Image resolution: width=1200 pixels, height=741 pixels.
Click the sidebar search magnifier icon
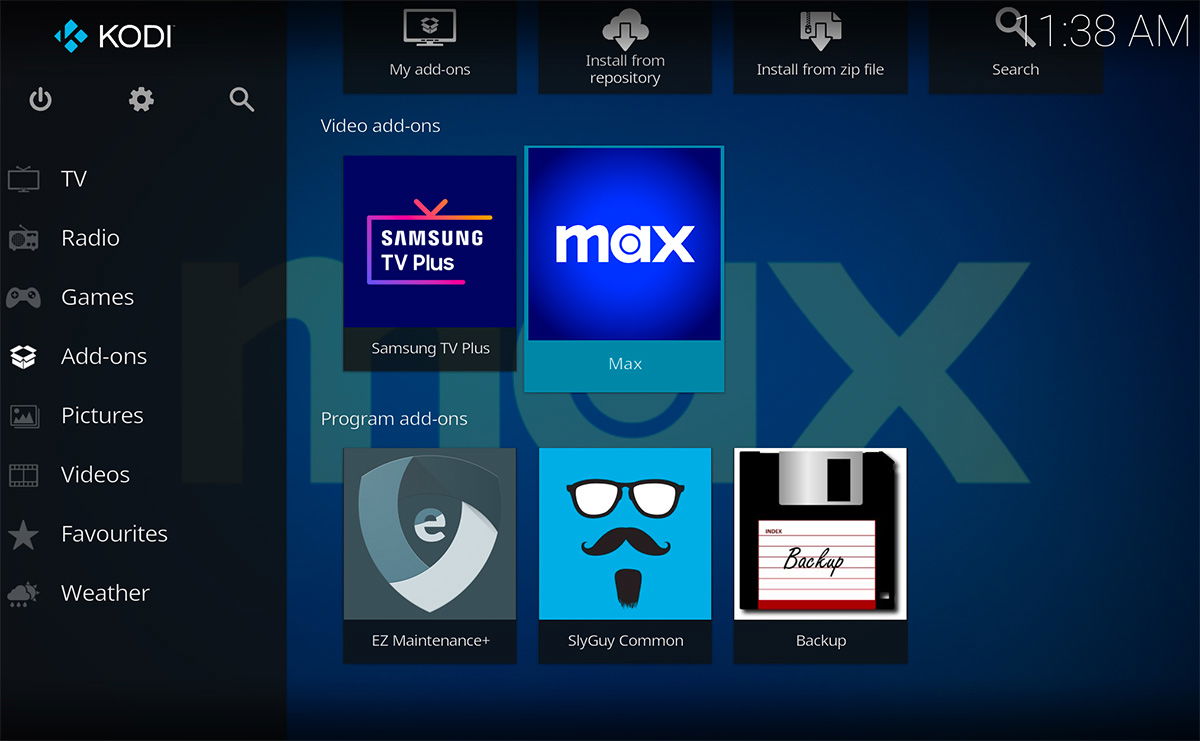pyautogui.click(x=242, y=99)
